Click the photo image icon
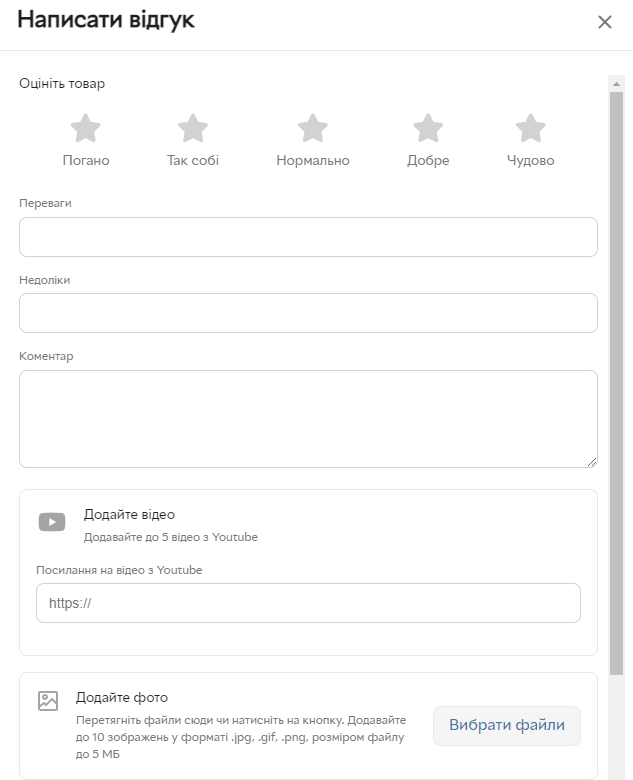 pos(48,701)
